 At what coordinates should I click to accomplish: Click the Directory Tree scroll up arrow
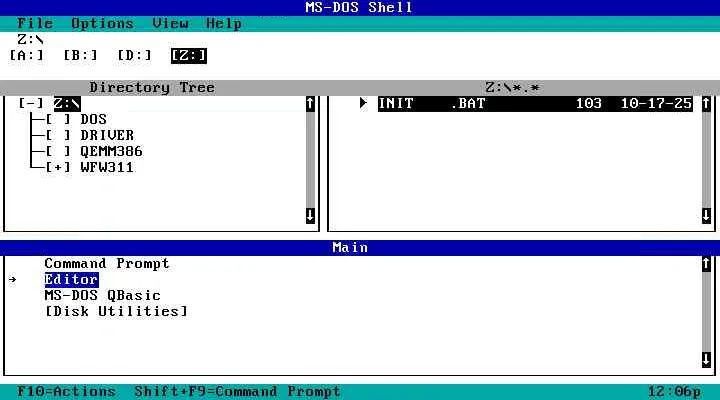click(310, 104)
